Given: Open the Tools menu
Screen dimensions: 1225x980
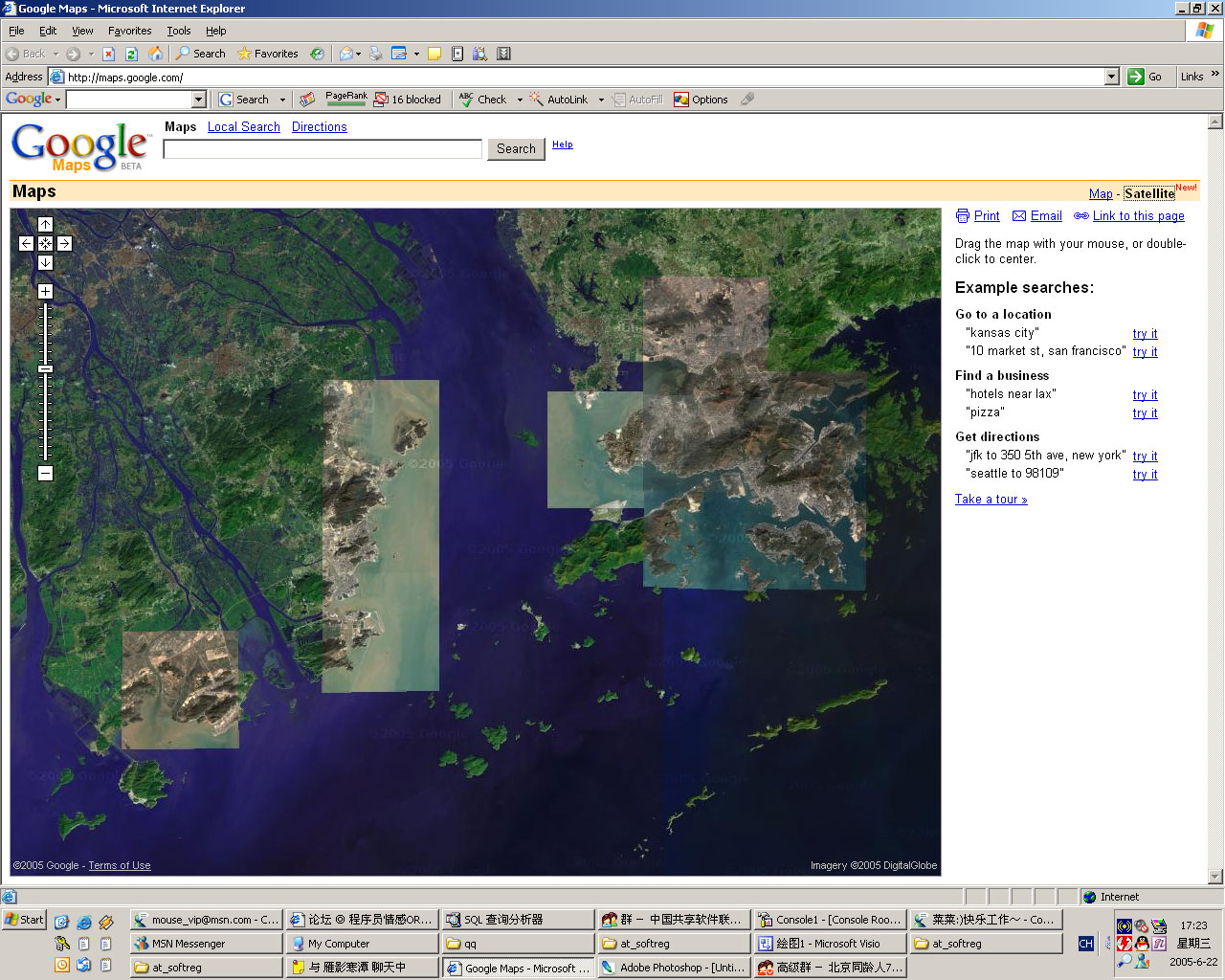Looking at the screenshot, I should point(179,31).
